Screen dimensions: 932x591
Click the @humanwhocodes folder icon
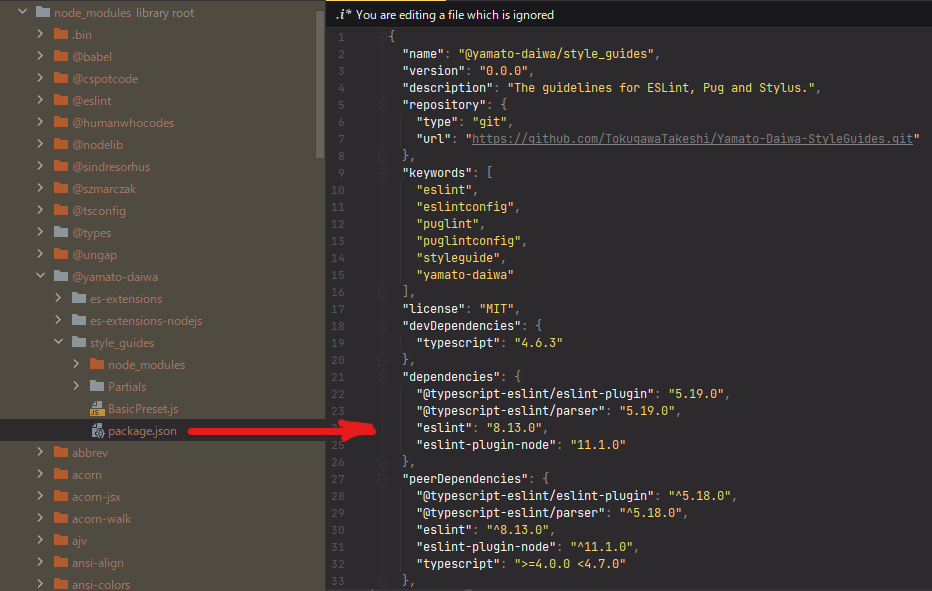click(61, 122)
